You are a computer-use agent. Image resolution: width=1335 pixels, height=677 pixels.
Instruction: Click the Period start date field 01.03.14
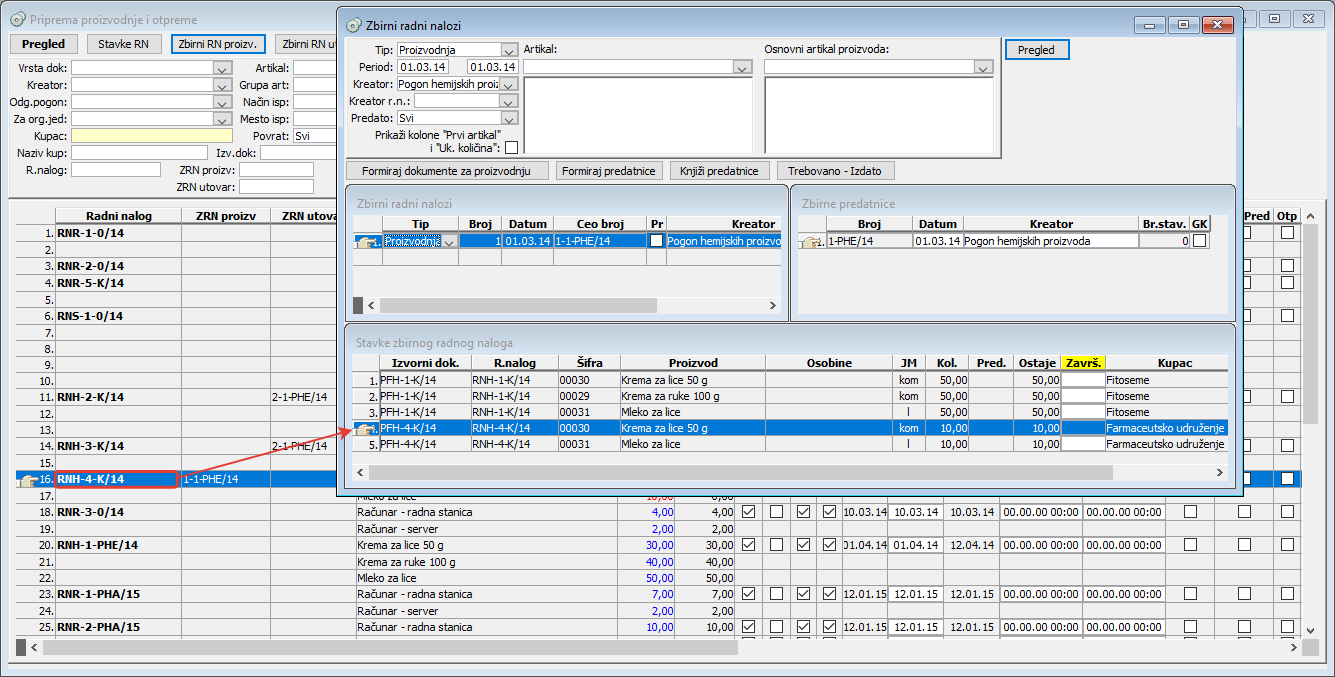(423, 67)
